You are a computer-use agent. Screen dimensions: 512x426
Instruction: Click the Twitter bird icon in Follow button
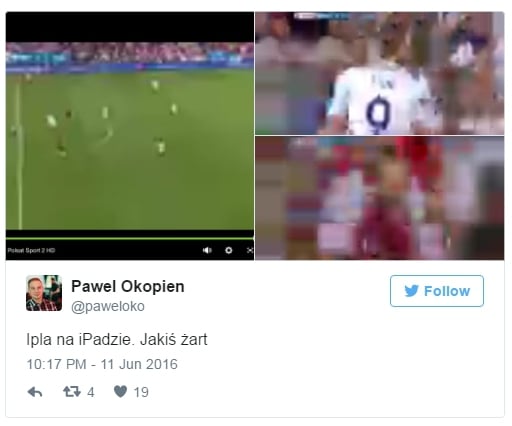point(411,291)
